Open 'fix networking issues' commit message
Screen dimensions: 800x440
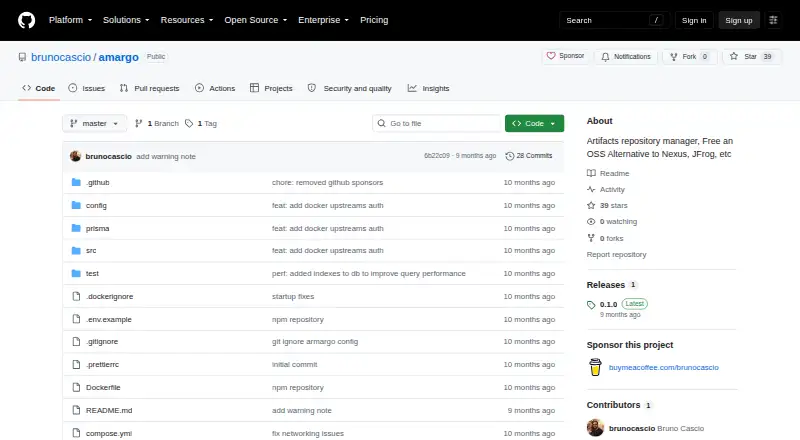click(308, 433)
